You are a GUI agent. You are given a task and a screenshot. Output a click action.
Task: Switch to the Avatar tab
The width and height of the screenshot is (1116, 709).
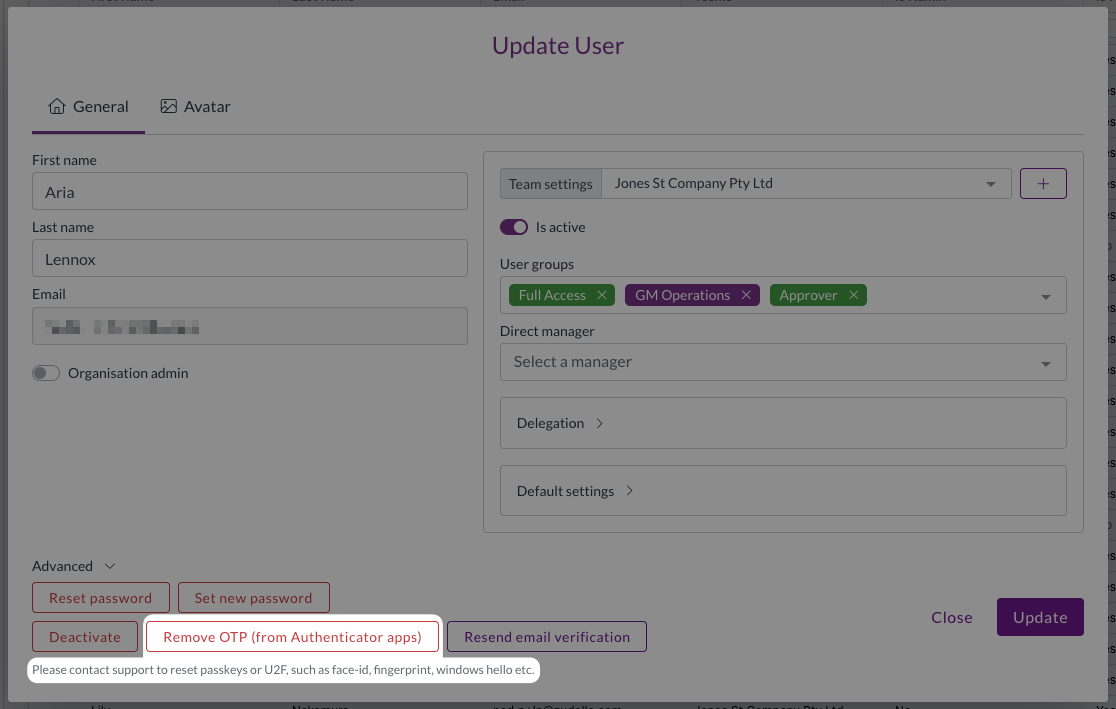coord(196,106)
